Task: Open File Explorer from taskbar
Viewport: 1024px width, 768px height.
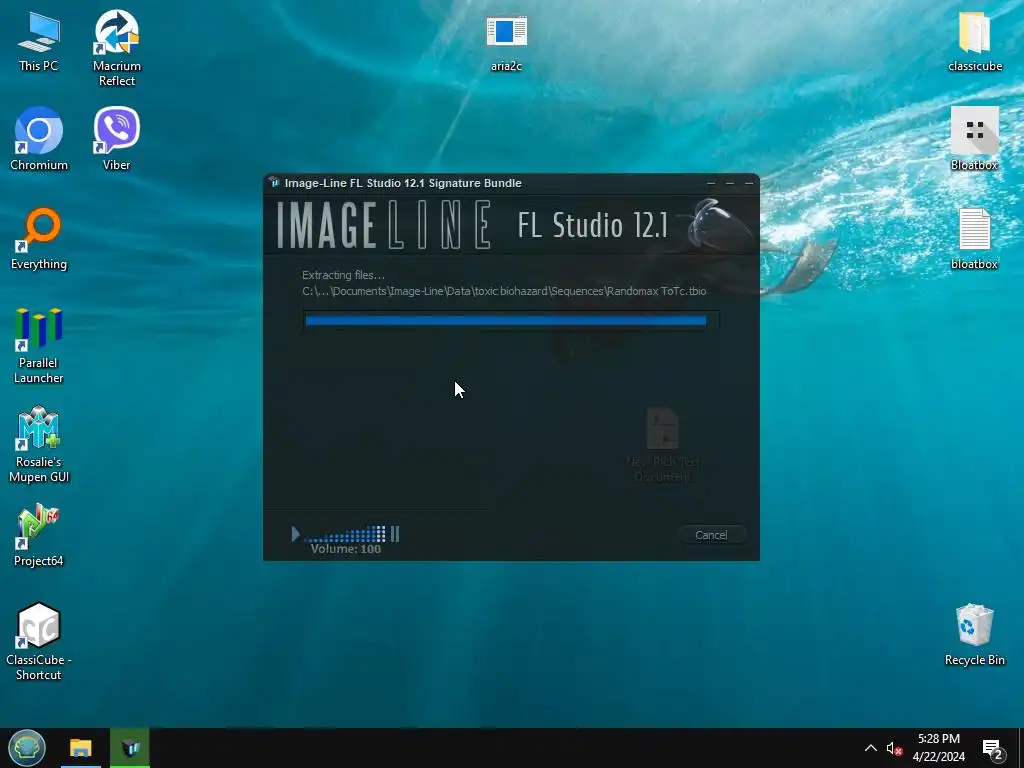Action: click(x=81, y=748)
